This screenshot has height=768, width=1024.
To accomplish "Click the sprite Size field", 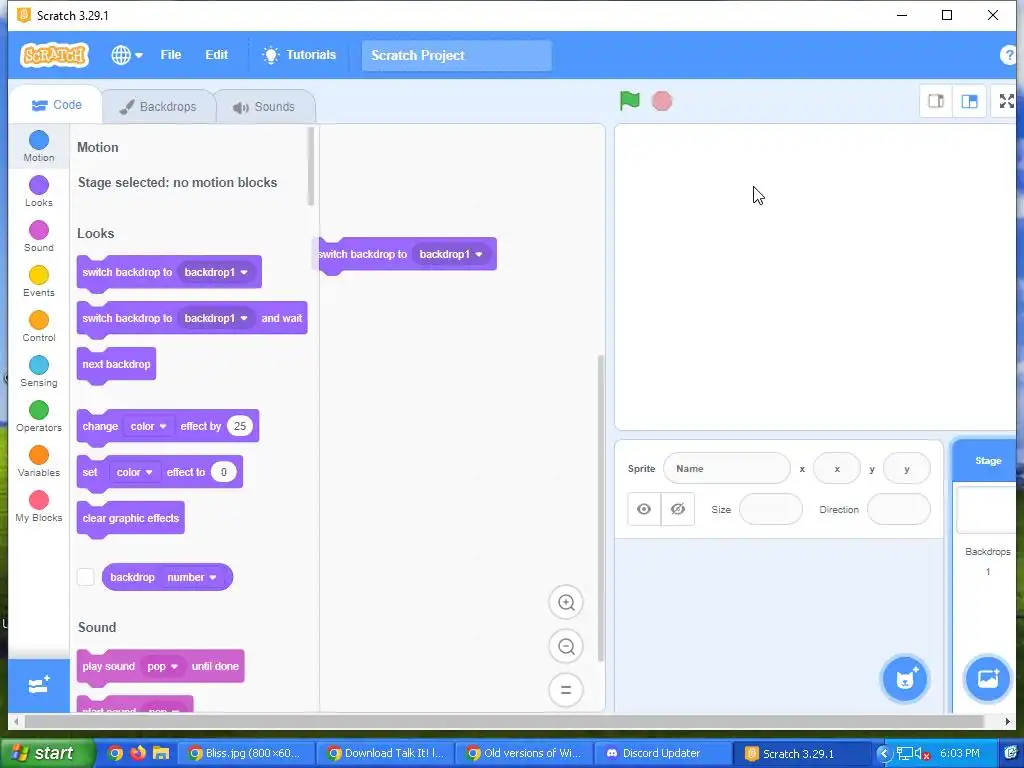I will point(771,509).
